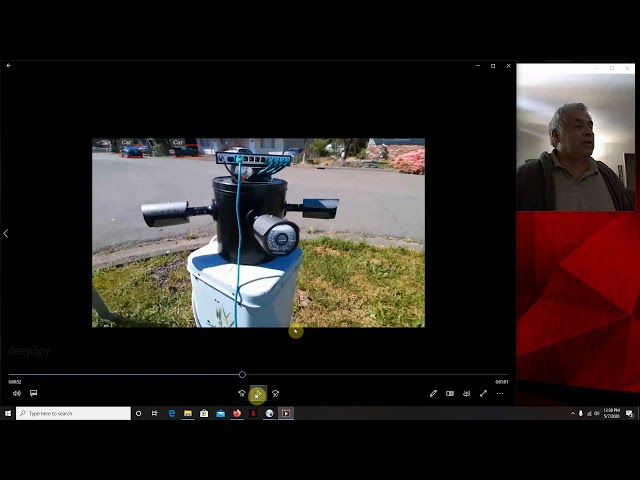Close the webcam window
The height and width of the screenshot is (480, 640).
(627, 68)
